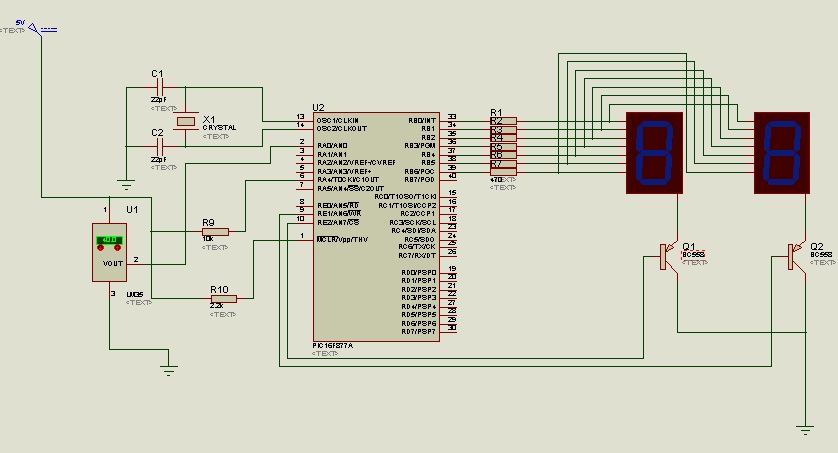
Task: Click the VOUT pin label on U1
Action: [x=113, y=263]
